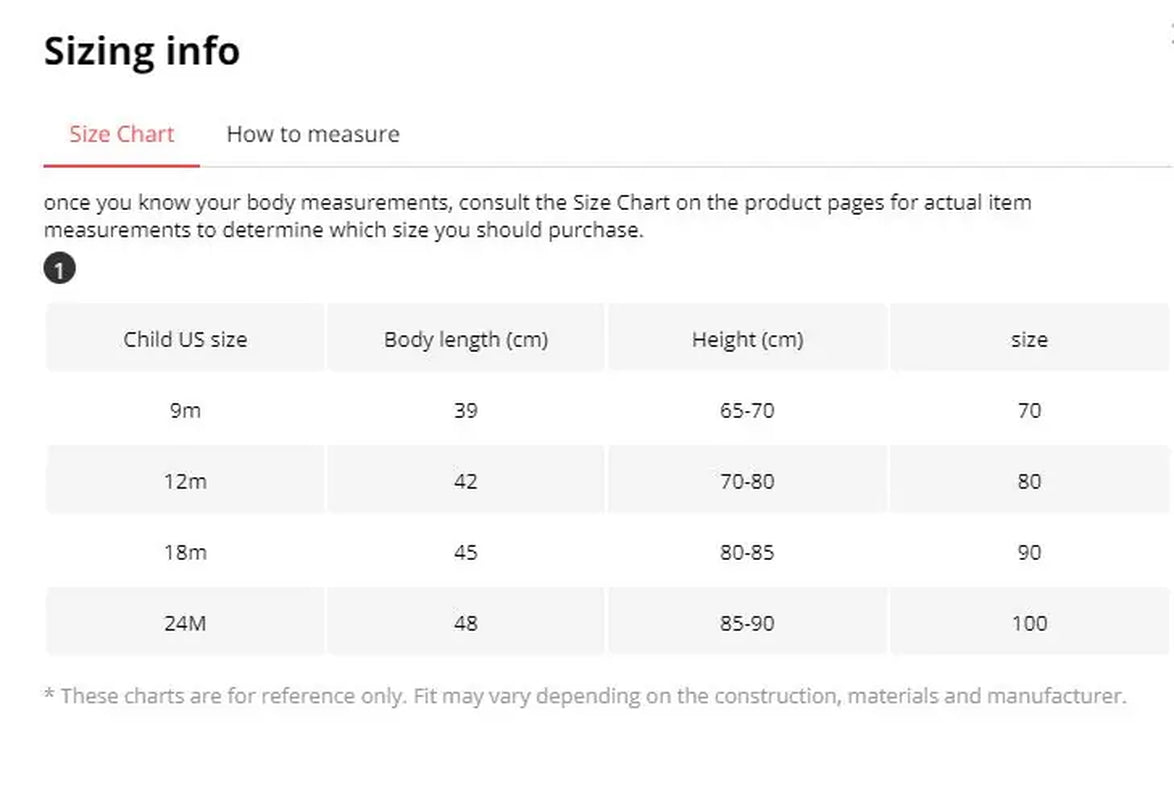Click the size 90 cell
Image resolution: width=1174 pixels, height=800 pixels.
pos(1029,552)
